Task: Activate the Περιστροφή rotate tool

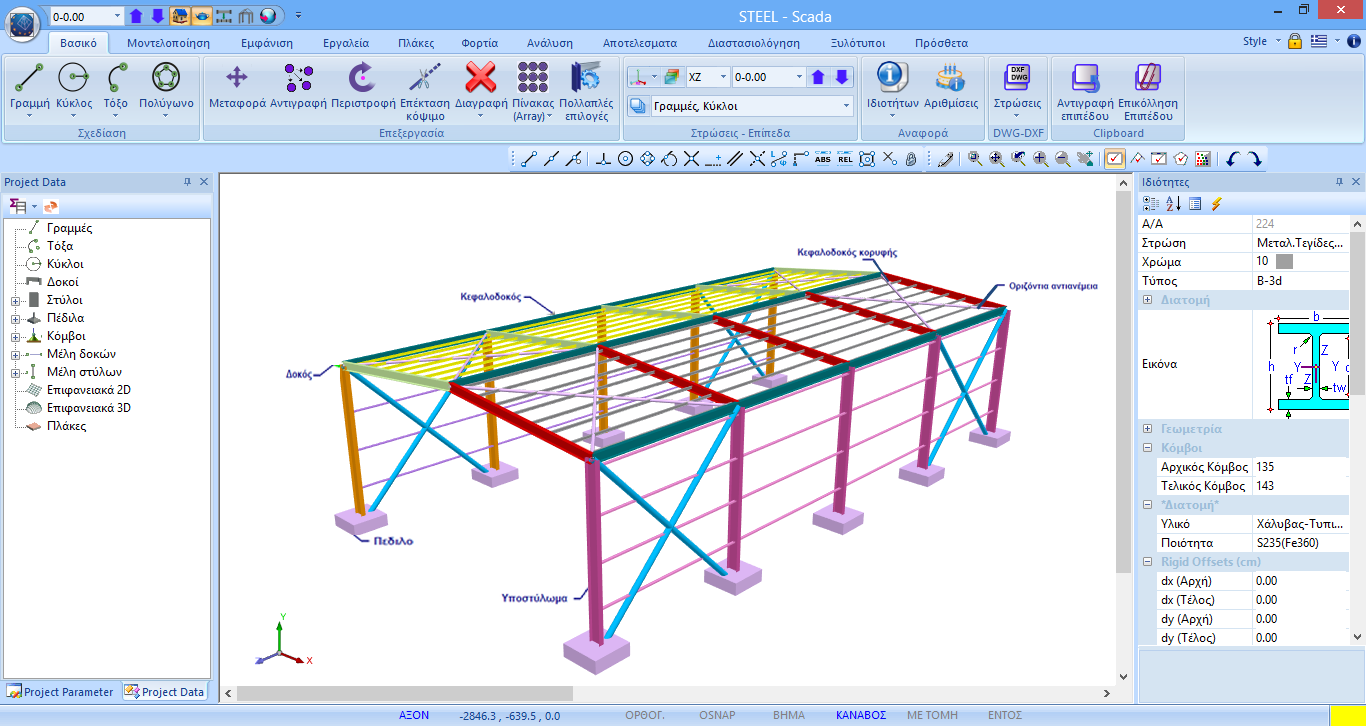Action: click(x=363, y=87)
